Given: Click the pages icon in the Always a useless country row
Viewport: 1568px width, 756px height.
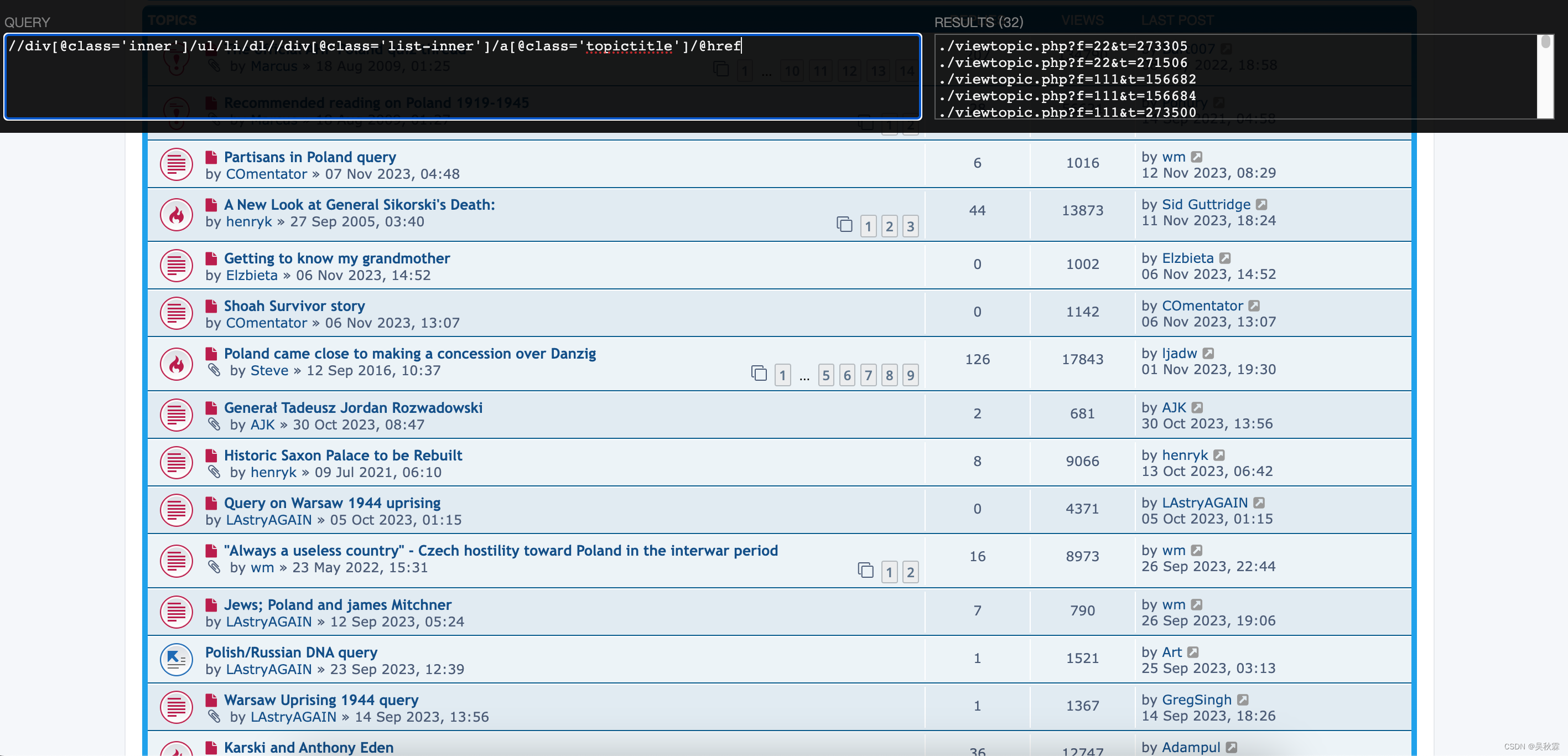Looking at the screenshot, I should coord(865,571).
